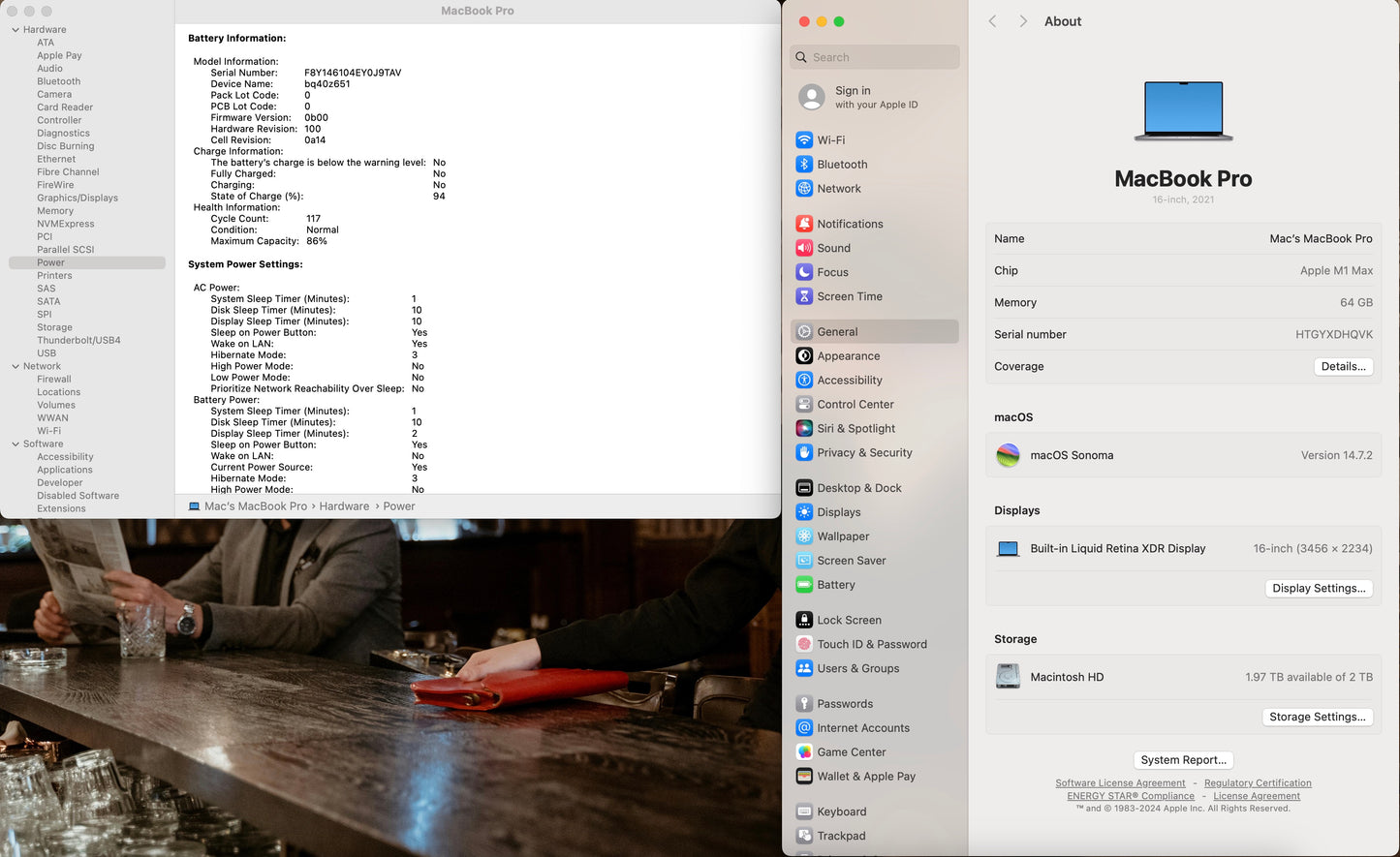1400x857 pixels.
Task: Open the Software License Agreement link
Action: pos(1120,783)
